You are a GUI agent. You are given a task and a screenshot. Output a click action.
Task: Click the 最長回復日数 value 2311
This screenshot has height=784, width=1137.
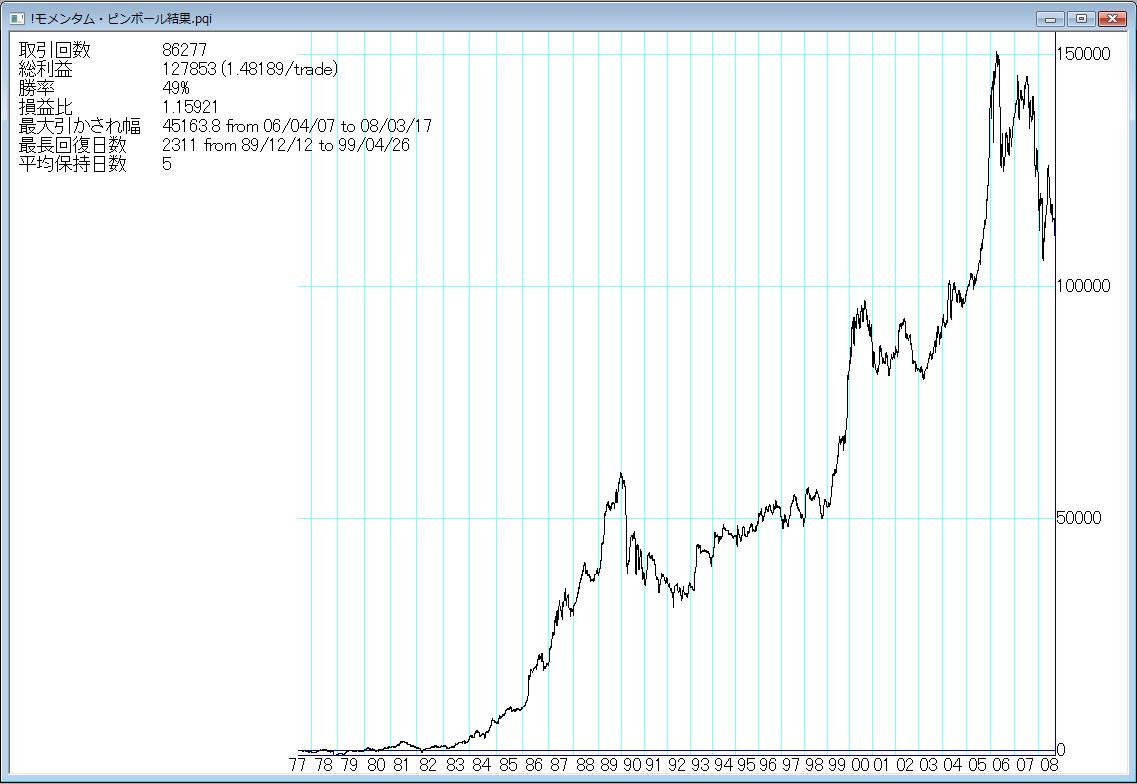coord(180,145)
